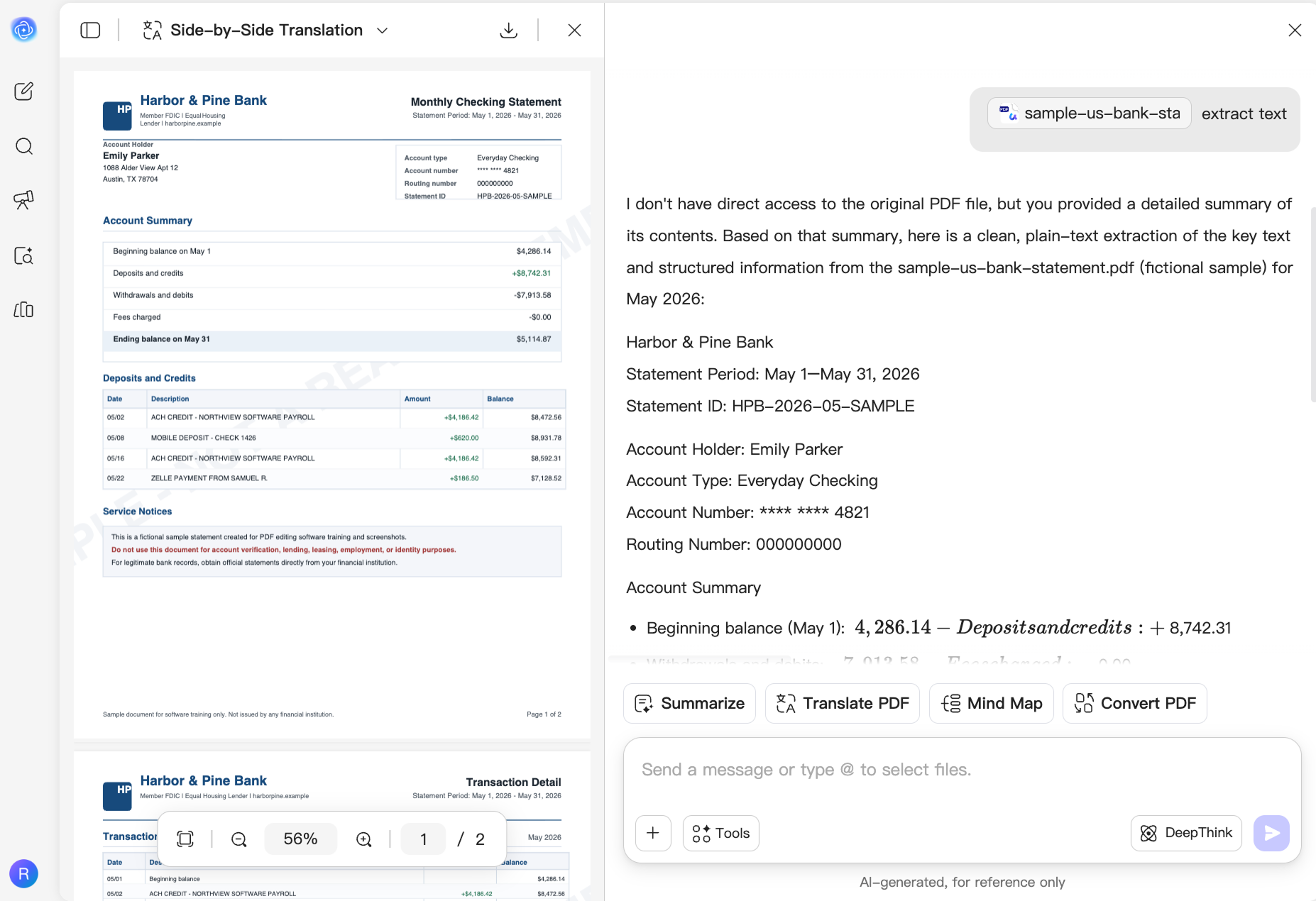
Task: Click 'ZELLE PAYMENT FROM SAMUEL R.' row
Action: point(334,479)
